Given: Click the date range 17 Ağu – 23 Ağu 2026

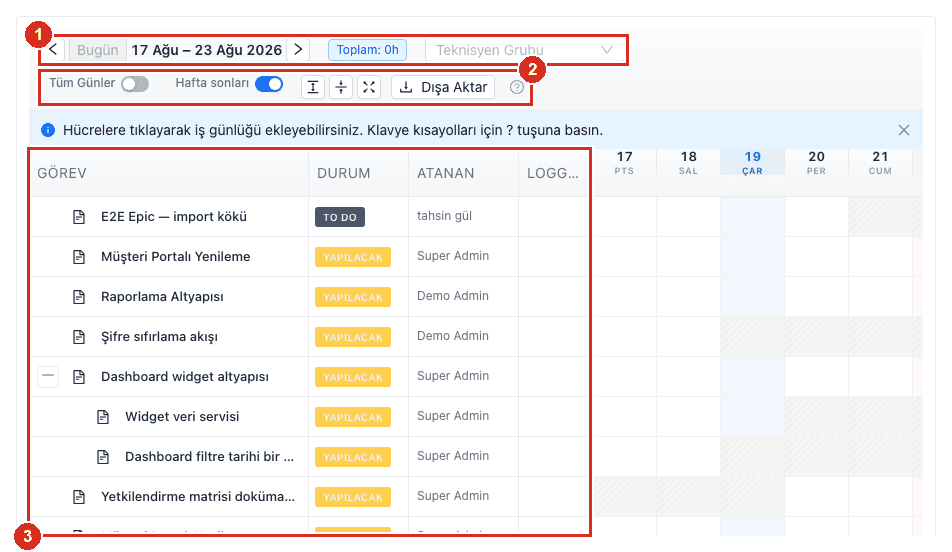Looking at the screenshot, I should tap(206, 50).
